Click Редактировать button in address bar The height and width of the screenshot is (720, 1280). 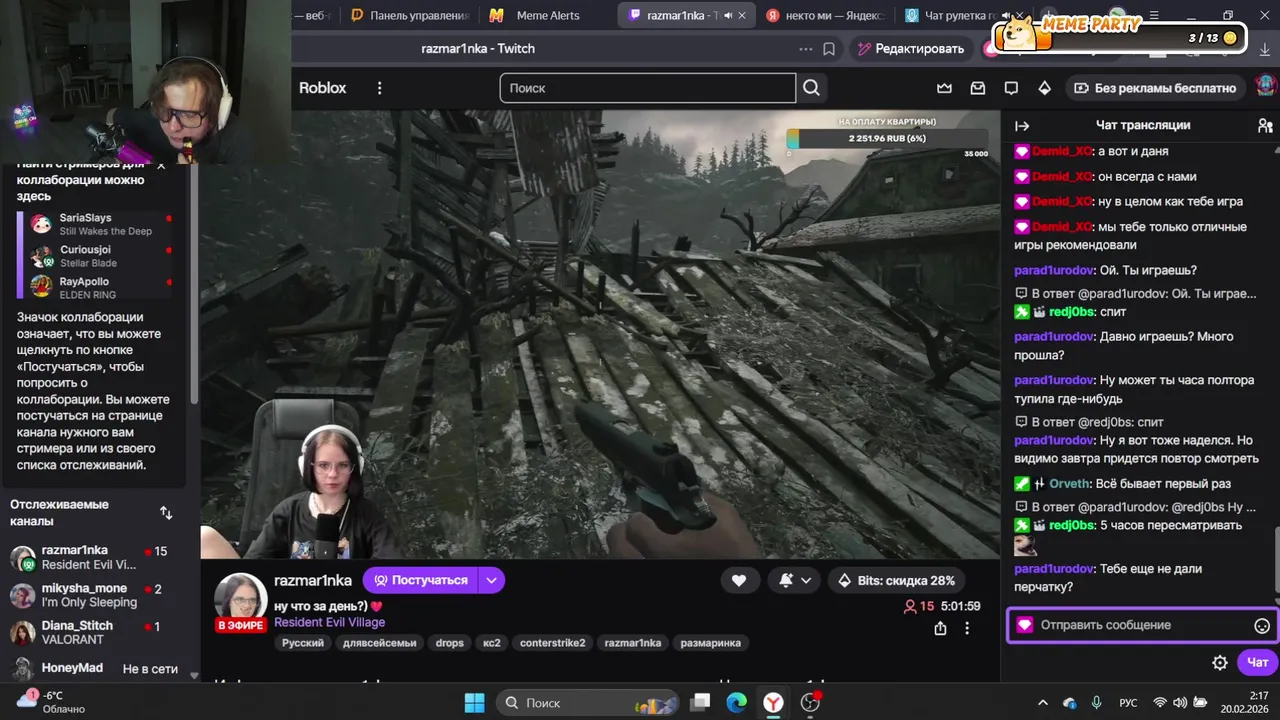(x=909, y=48)
